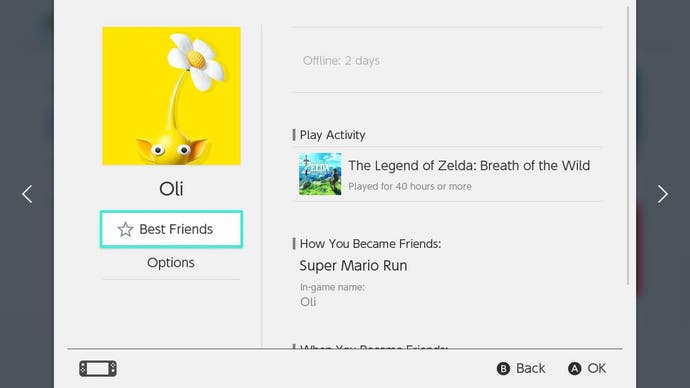Viewport: 690px width, 388px height.
Task: Click the partially visible When You Became Friends header
Action: click(373, 346)
